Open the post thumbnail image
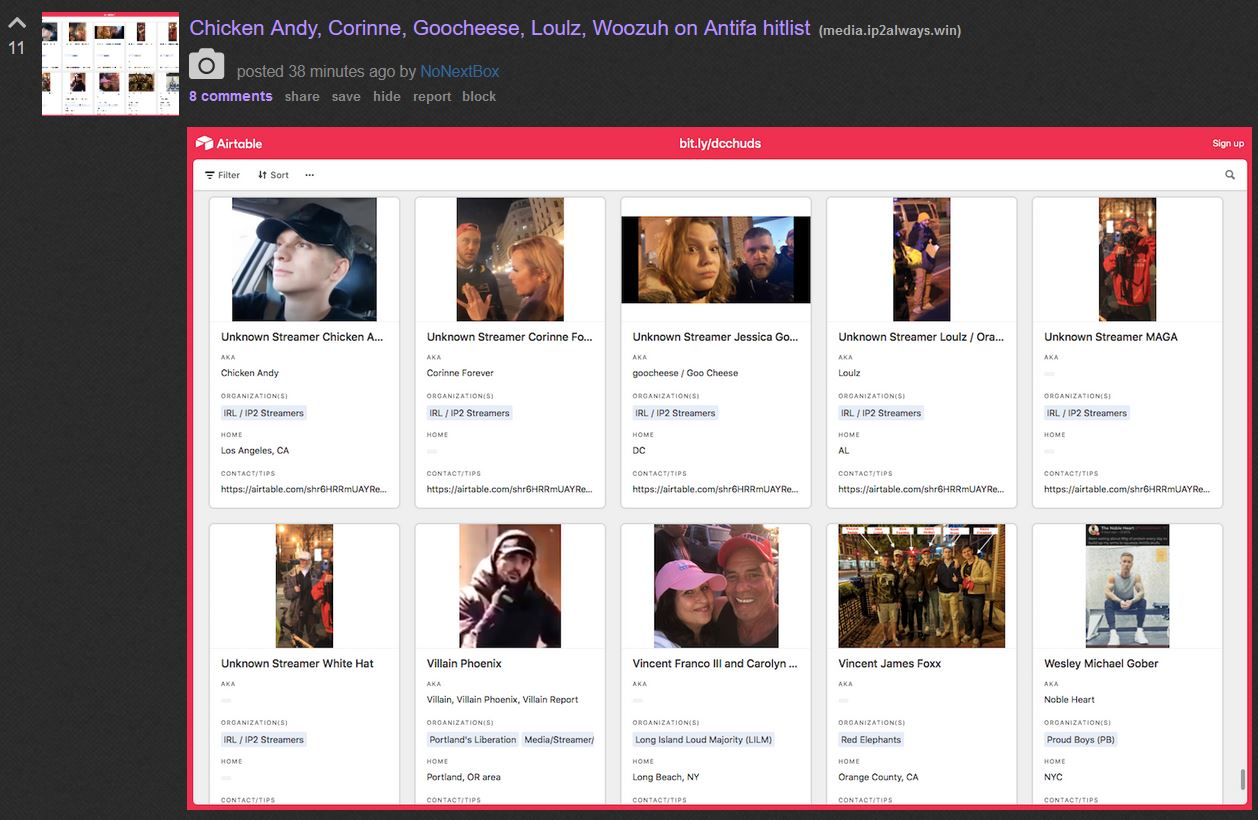This screenshot has height=820, width=1258. [x=110, y=64]
